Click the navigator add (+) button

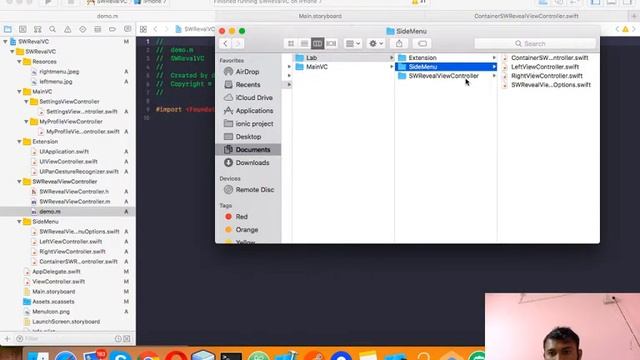[x=7, y=339]
